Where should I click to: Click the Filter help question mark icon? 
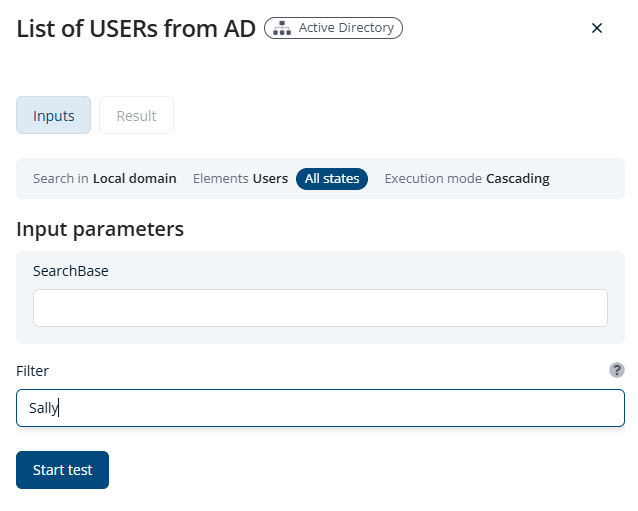pyautogui.click(x=616, y=370)
